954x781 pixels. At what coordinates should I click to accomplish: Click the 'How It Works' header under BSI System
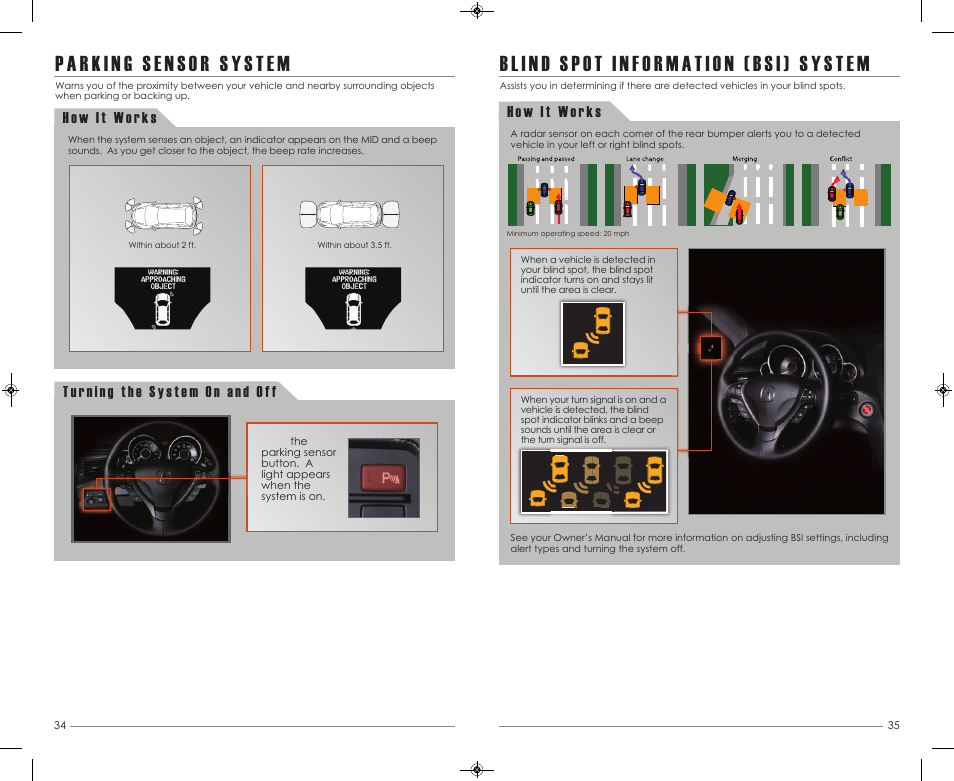click(554, 112)
